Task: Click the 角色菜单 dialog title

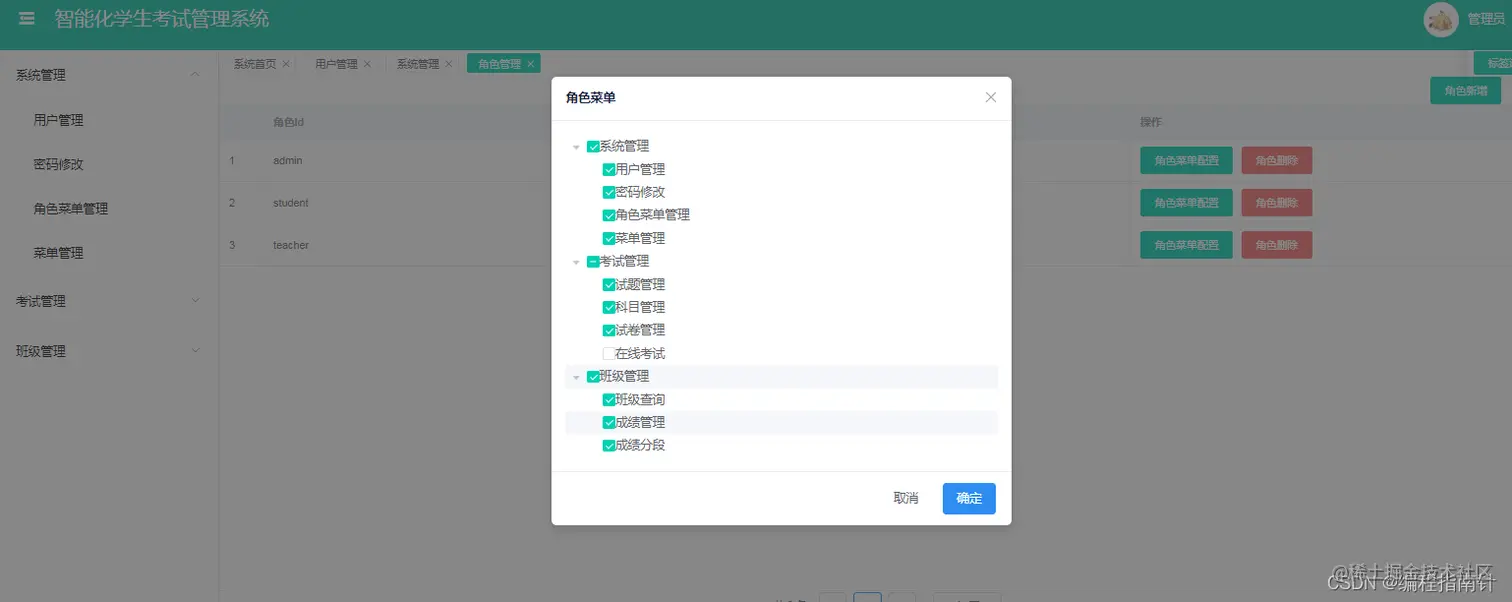Action: click(591, 97)
